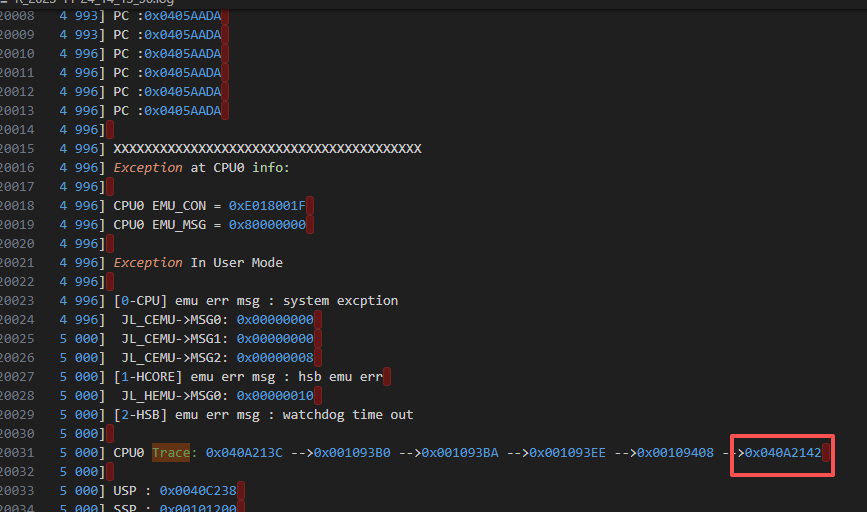This screenshot has width=867, height=512.
Task: Click the SSP value 0x00101200
Action: click(x=198, y=508)
